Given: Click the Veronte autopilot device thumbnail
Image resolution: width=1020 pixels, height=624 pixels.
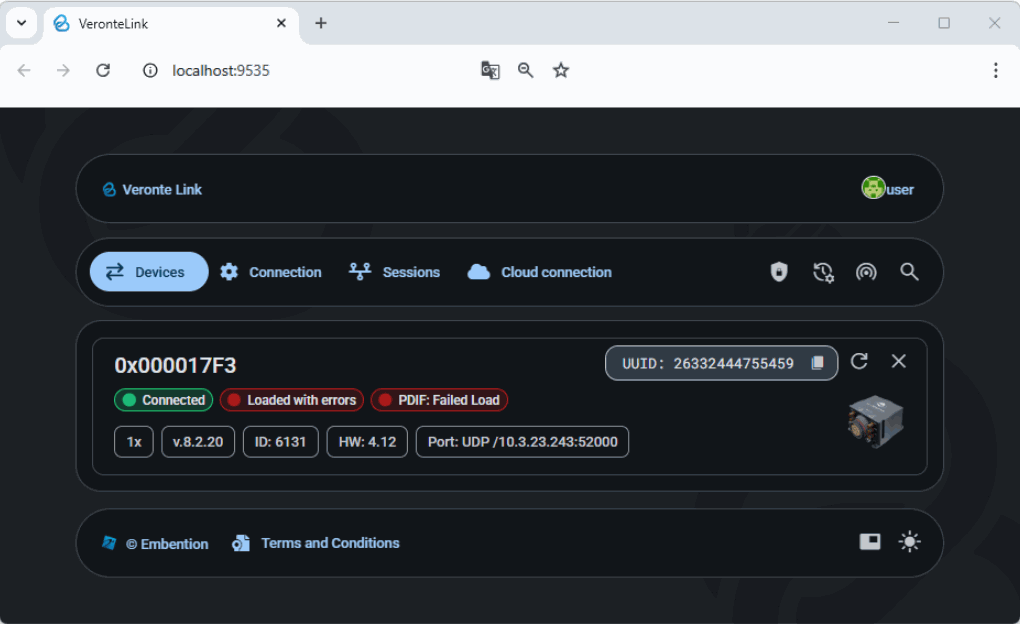Looking at the screenshot, I should click(x=875, y=421).
